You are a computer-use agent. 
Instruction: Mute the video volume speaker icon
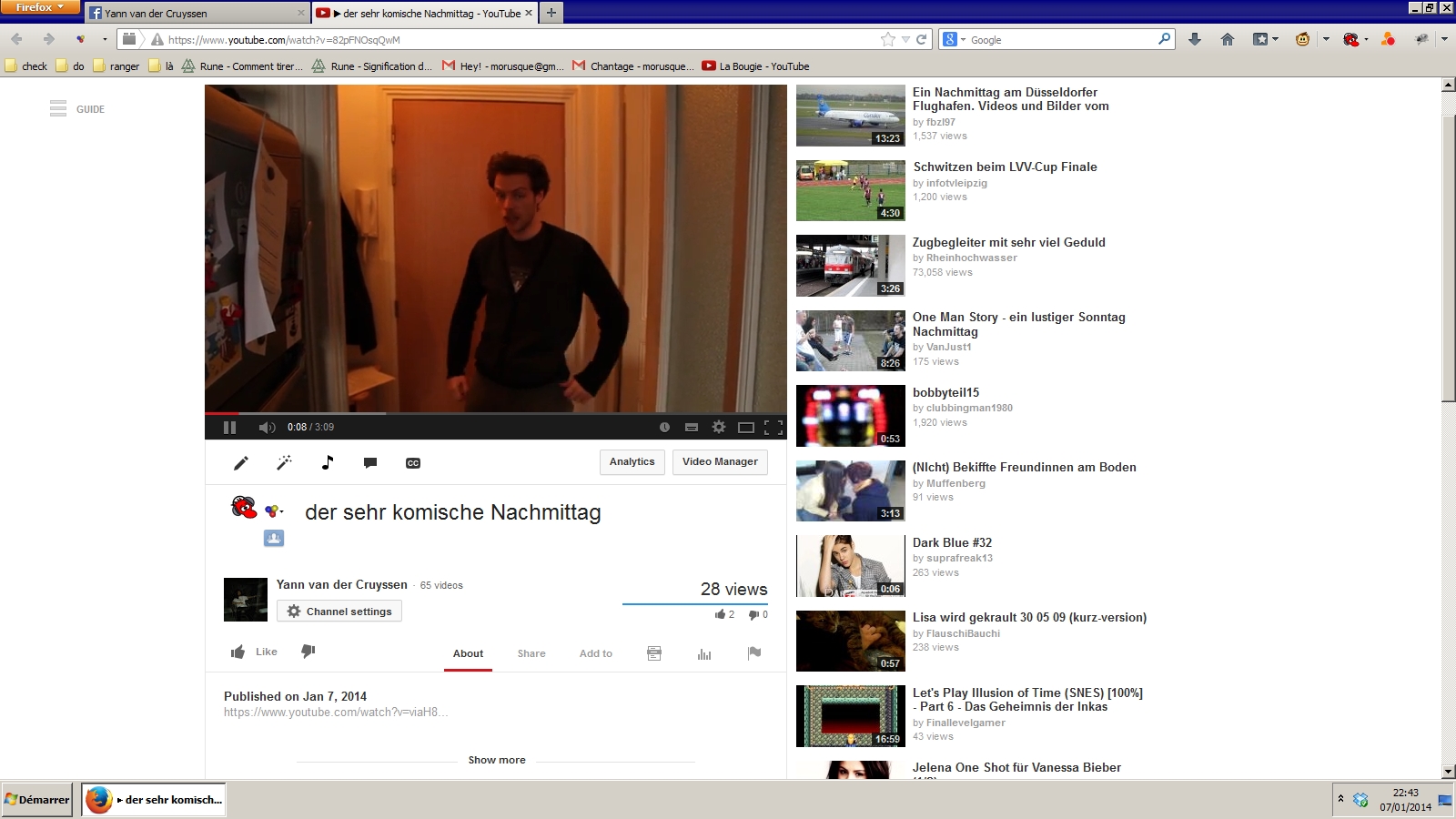[x=266, y=428]
